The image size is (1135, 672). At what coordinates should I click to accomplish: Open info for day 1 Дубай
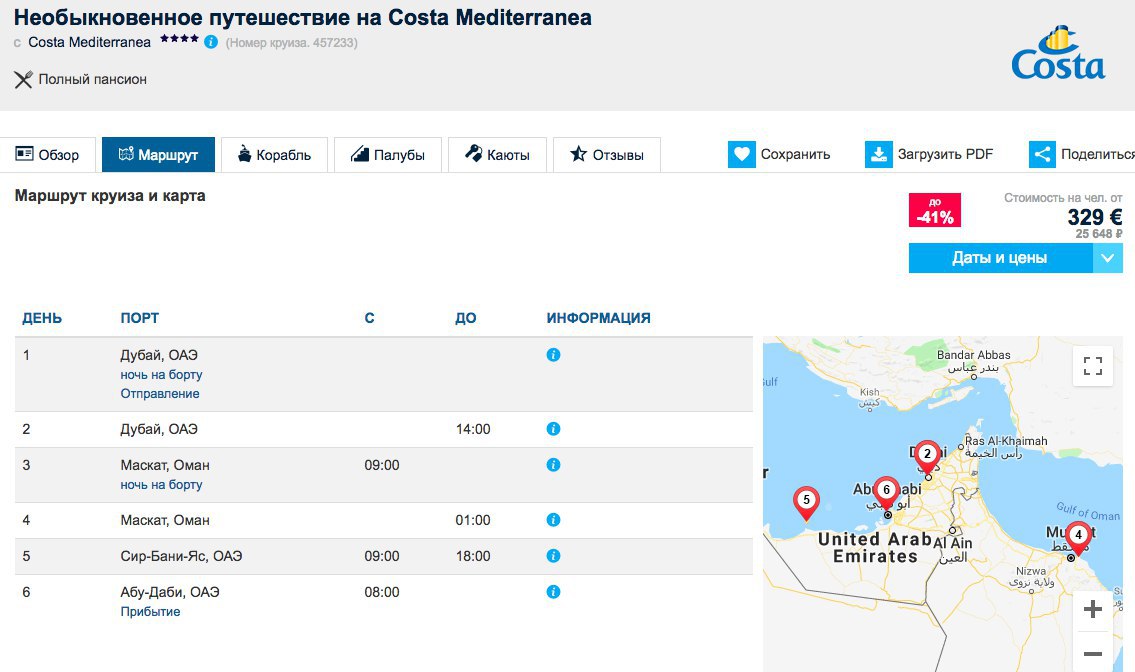coord(553,355)
